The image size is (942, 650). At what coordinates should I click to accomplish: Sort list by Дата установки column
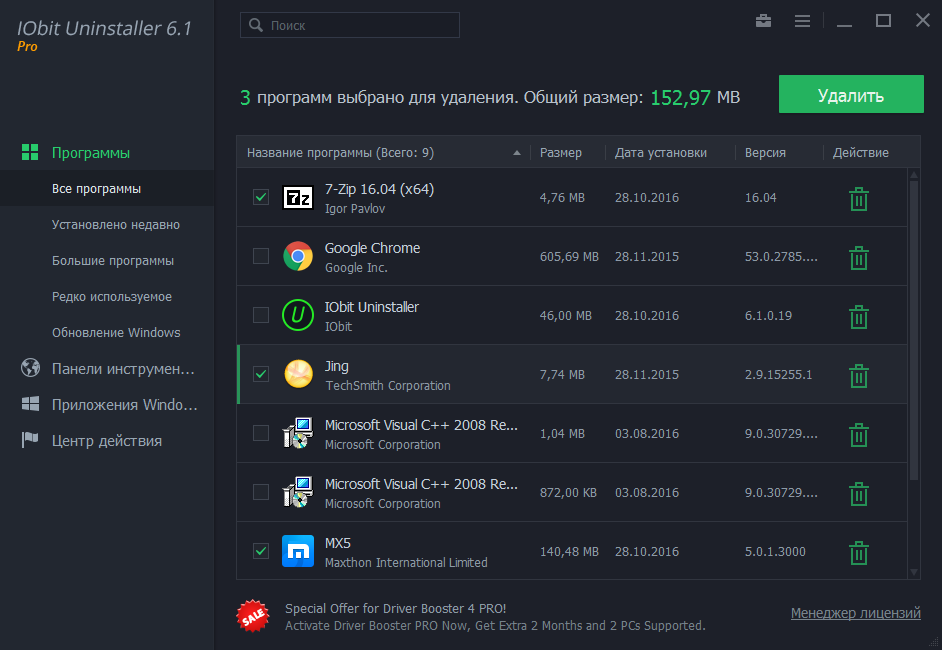pyautogui.click(x=661, y=153)
